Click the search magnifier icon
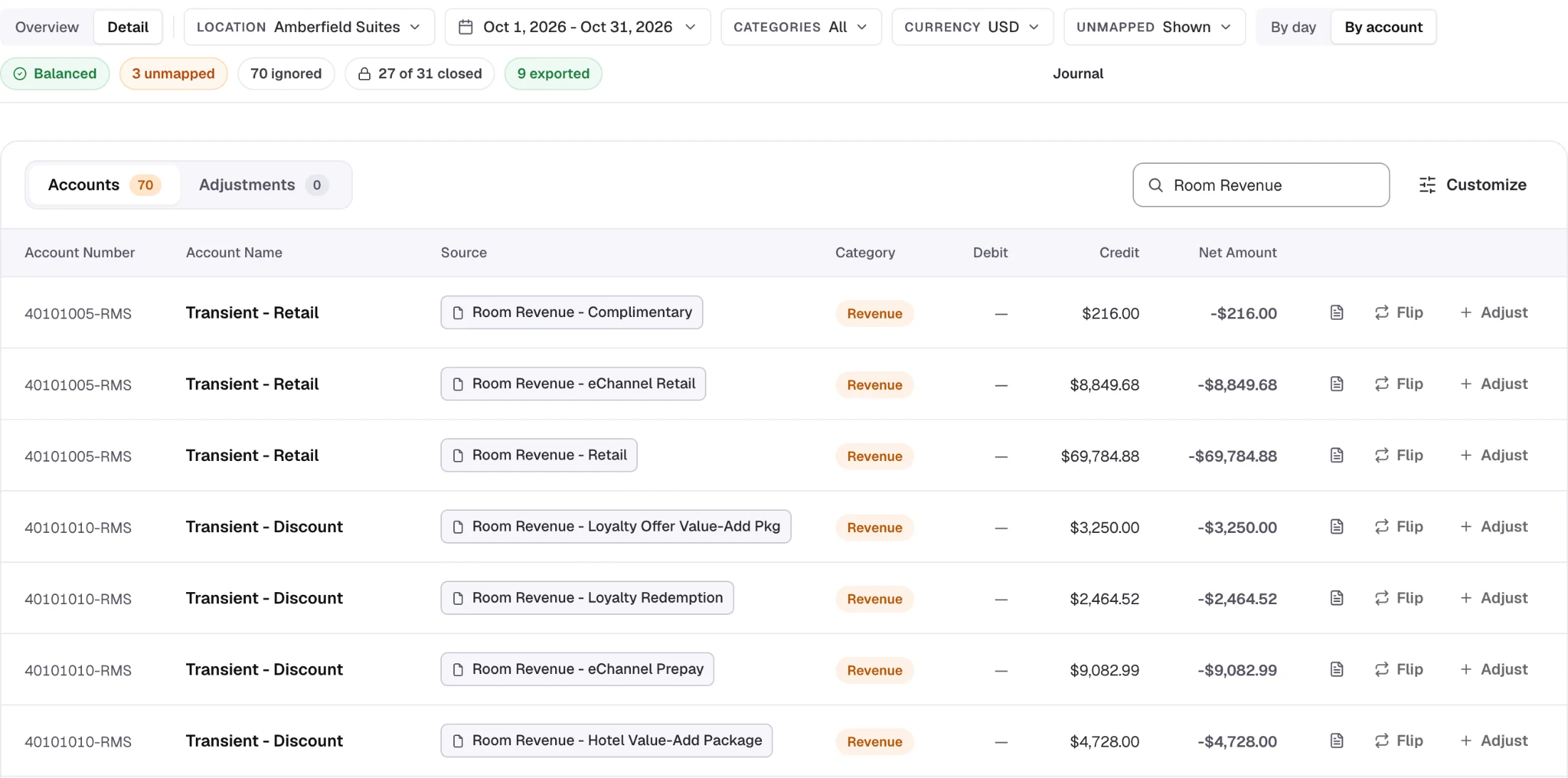Viewport: 1568px width, 778px height. [x=1155, y=185]
